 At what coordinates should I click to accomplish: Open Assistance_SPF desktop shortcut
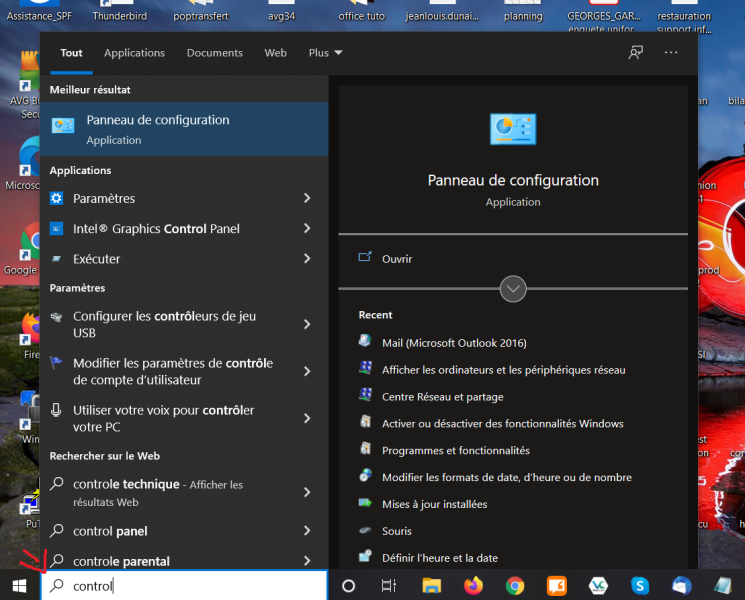(39, 11)
